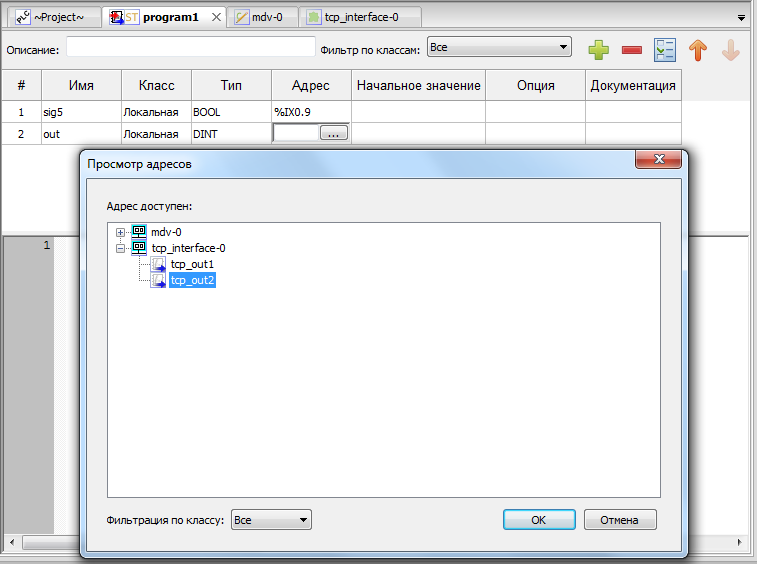Click the green plus add variable icon

599,50
